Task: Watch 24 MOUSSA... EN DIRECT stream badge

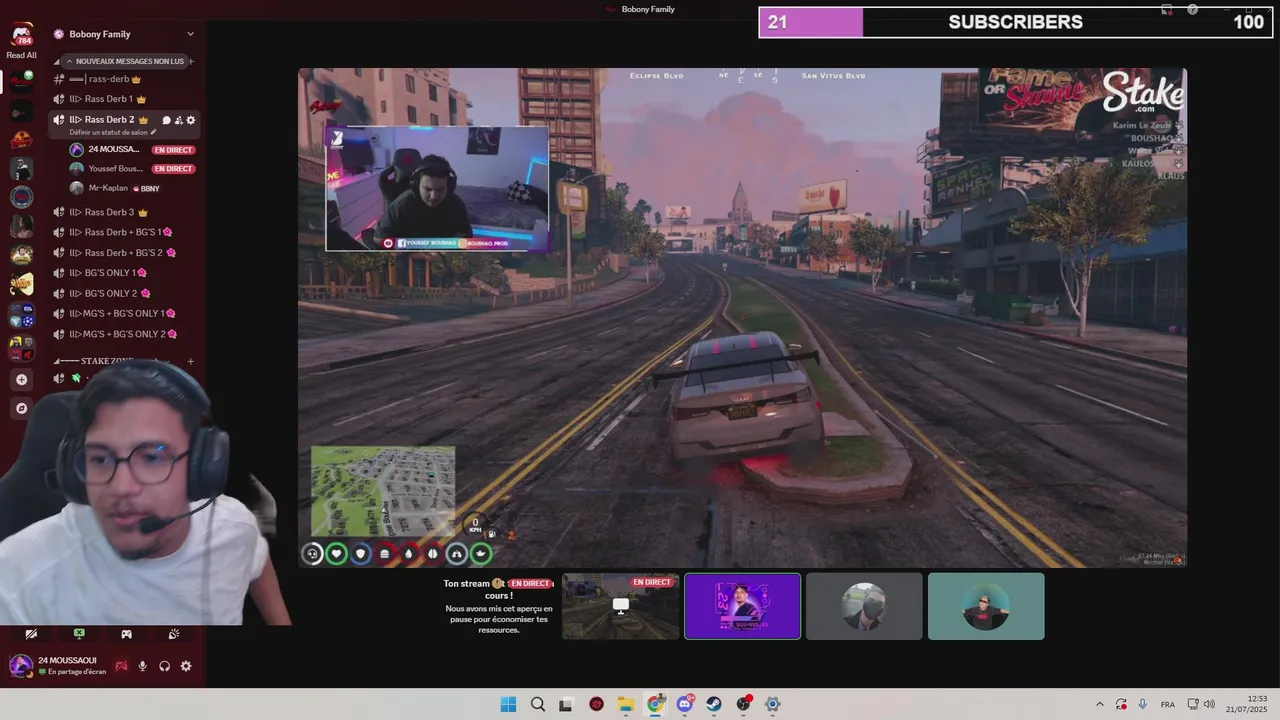Action: [173, 150]
